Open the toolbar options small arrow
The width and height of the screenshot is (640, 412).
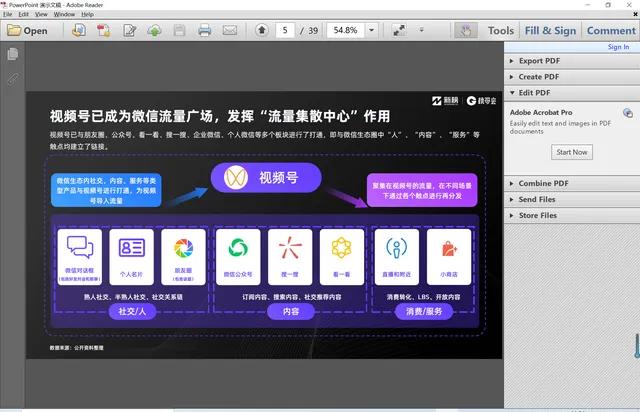[422, 30]
